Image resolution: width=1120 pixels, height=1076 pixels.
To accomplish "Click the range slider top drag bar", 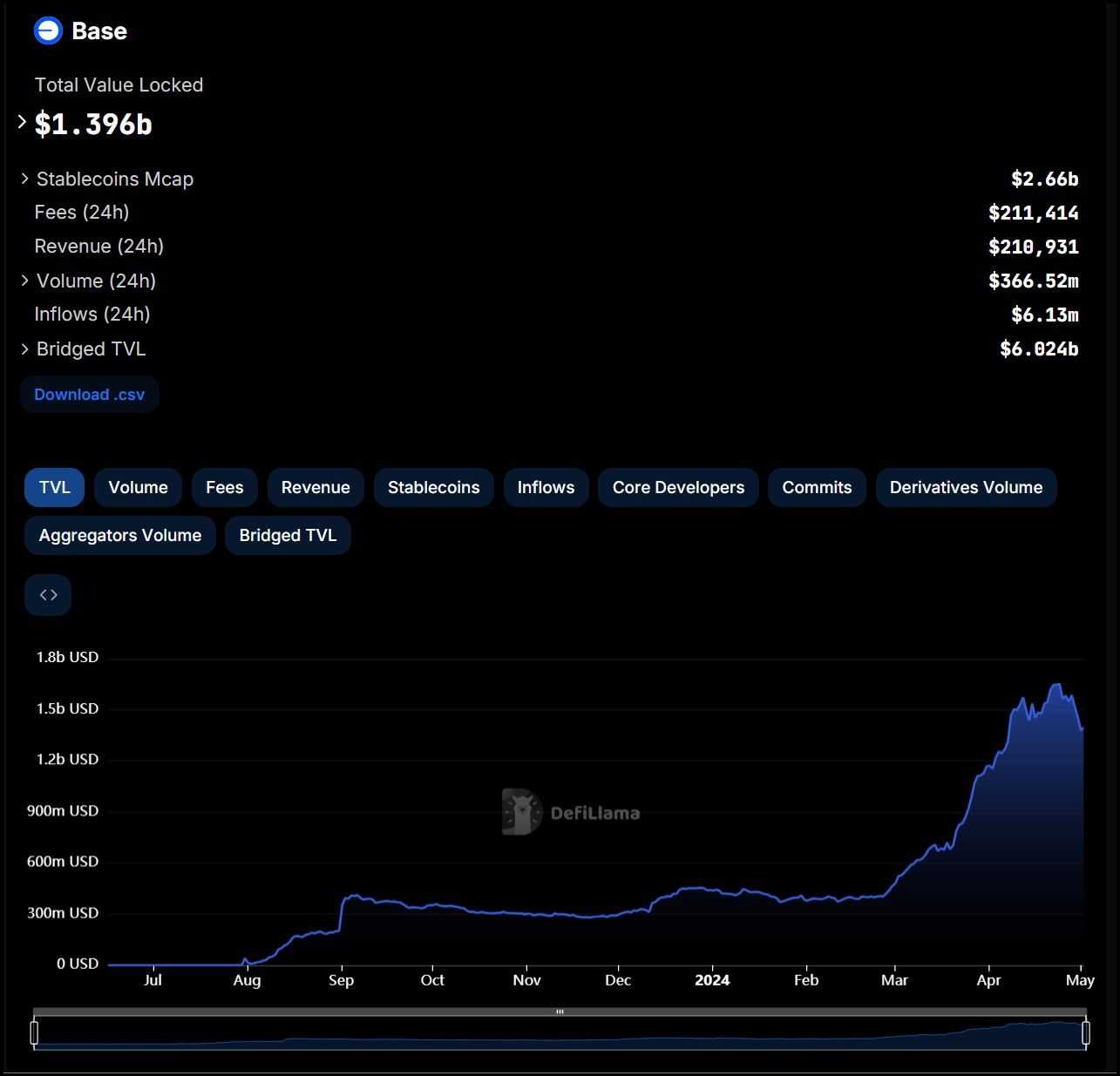I will pyautogui.click(x=560, y=1012).
